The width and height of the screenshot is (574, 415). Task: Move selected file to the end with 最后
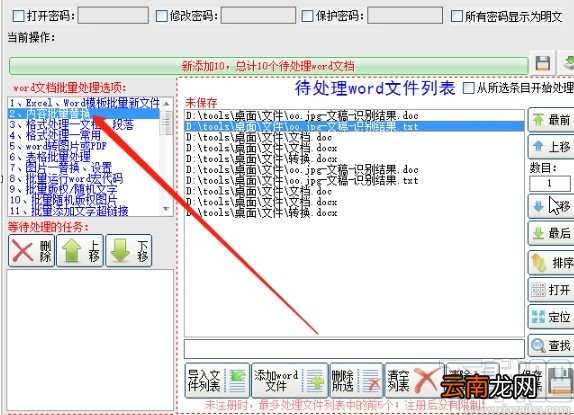[552, 233]
